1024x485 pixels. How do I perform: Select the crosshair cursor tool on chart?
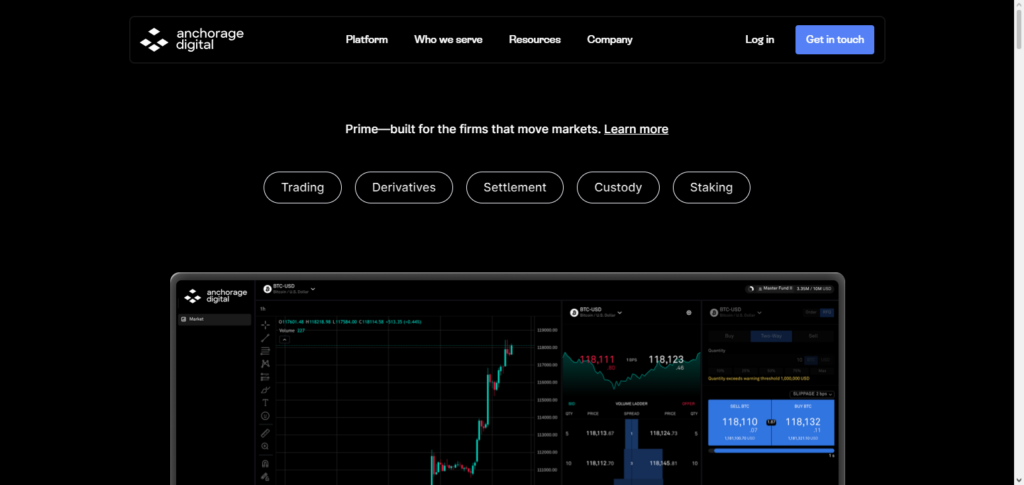point(265,325)
